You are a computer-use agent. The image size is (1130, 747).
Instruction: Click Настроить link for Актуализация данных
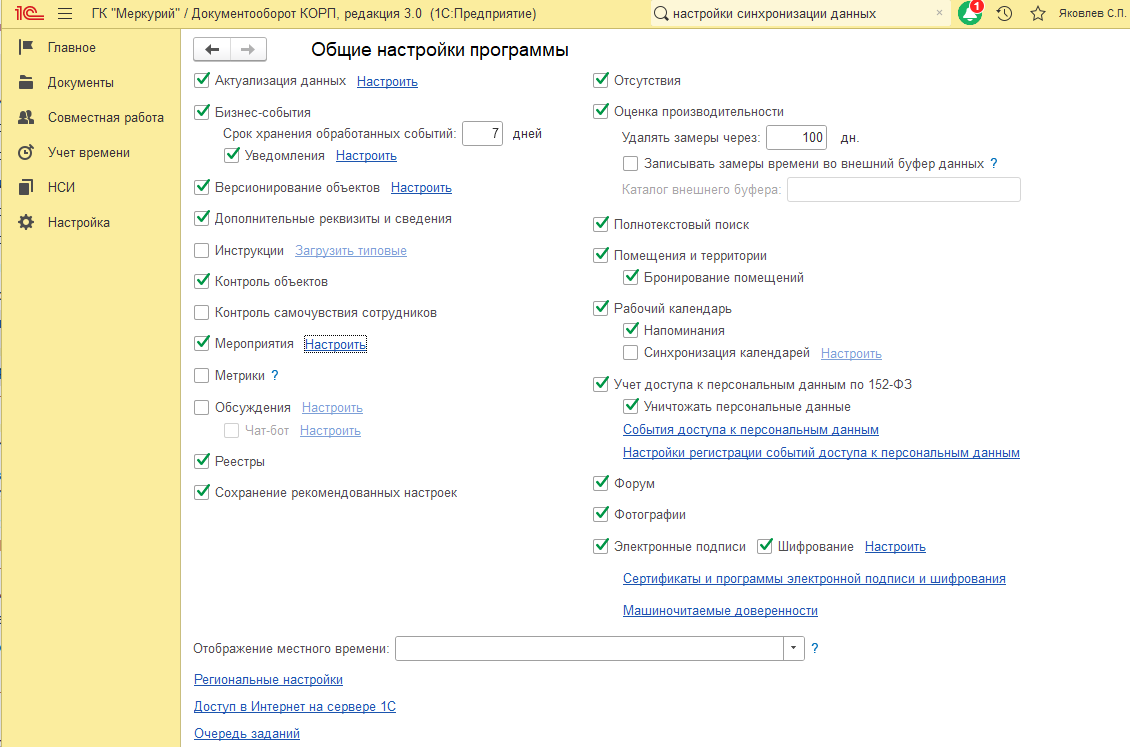pyautogui.click(x=387, y=81)
